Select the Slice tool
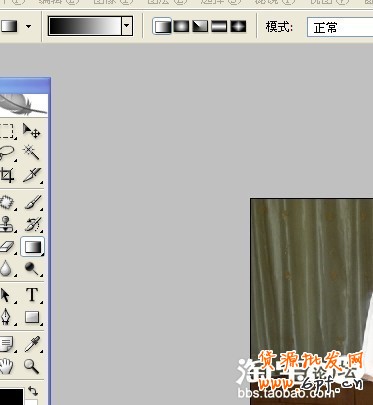Viewport: 373px width, 405px height. click(x=32, y=174)
